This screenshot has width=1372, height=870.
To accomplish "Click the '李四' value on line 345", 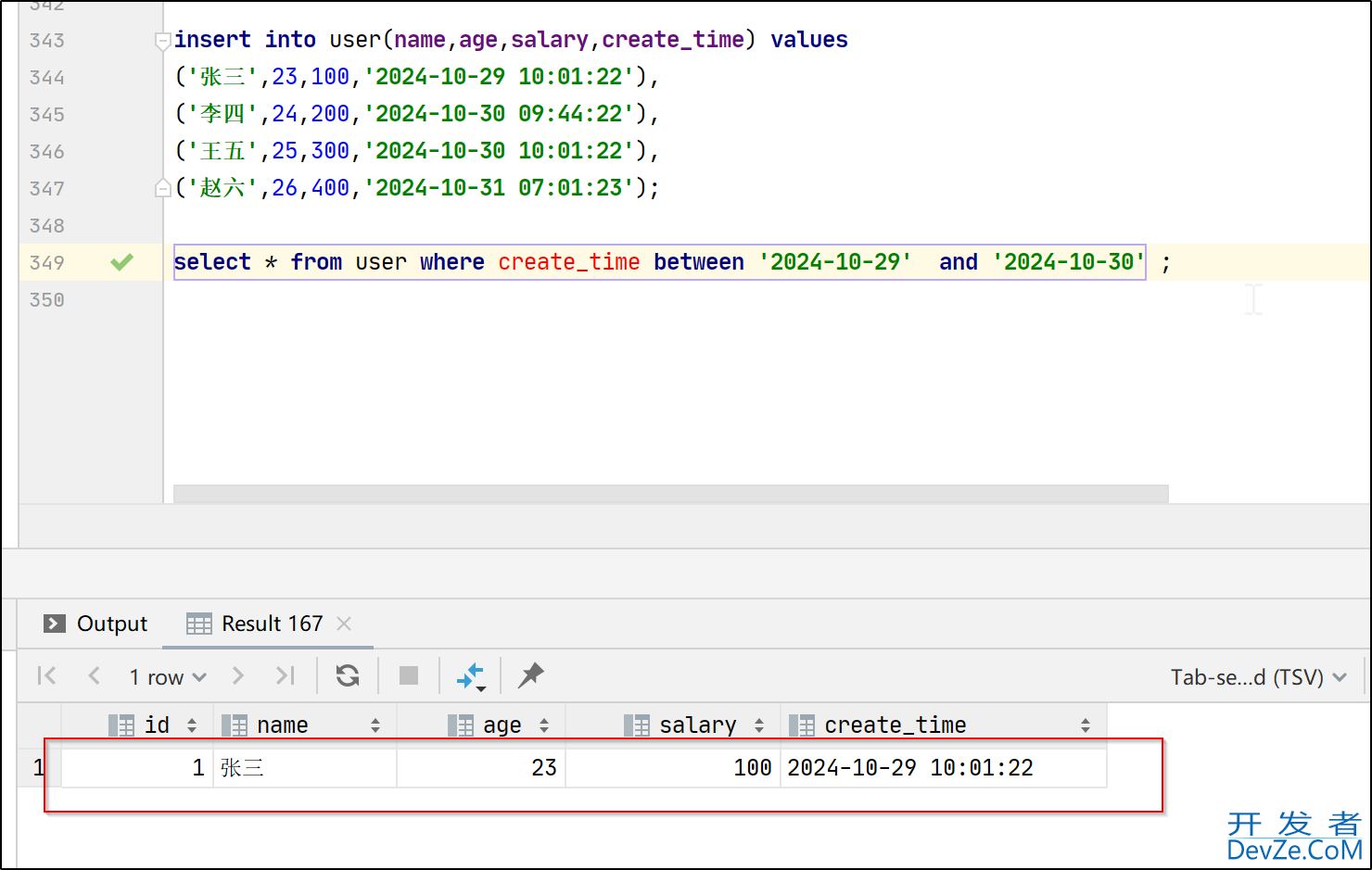I will pyautogui.click(x=222, y=114).
